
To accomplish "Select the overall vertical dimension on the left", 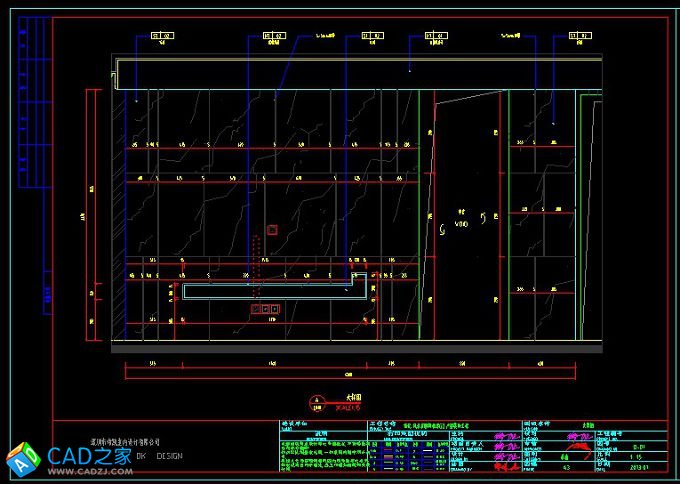I will coord(83,218).
